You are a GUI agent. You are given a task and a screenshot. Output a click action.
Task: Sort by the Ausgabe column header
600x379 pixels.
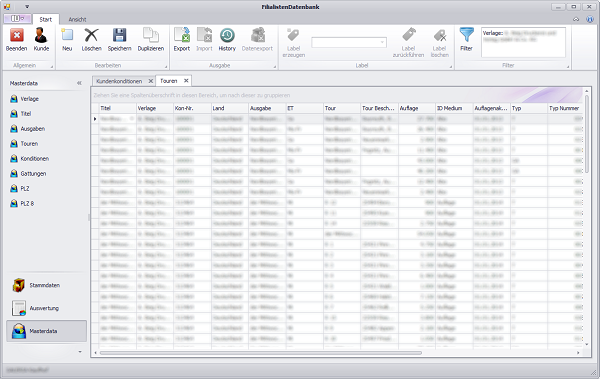[x=267, y=108]
